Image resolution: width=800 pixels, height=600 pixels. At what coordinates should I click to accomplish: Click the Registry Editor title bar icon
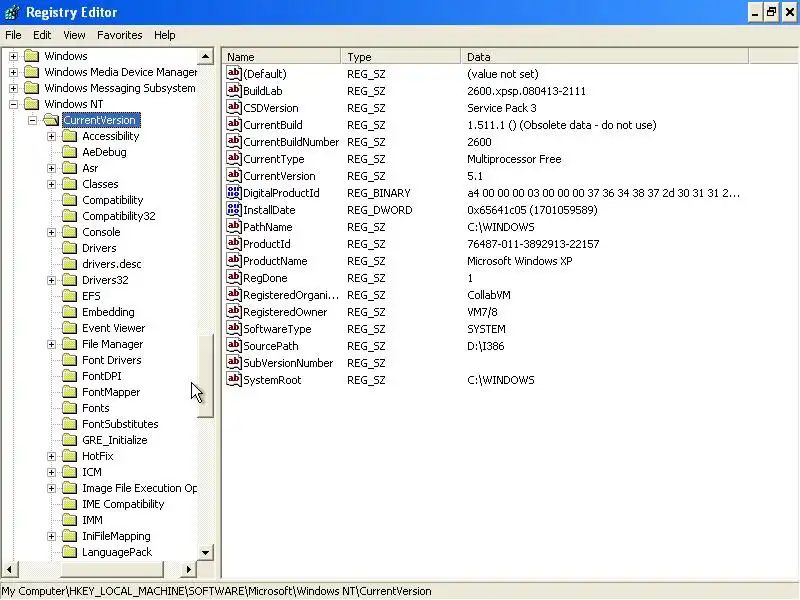tap(12, 12)
